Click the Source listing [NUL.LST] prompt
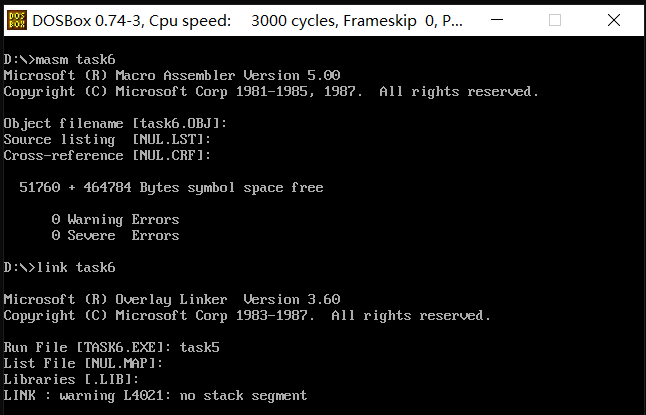Viewport: 646px width, 415px height. coord(107,140)
